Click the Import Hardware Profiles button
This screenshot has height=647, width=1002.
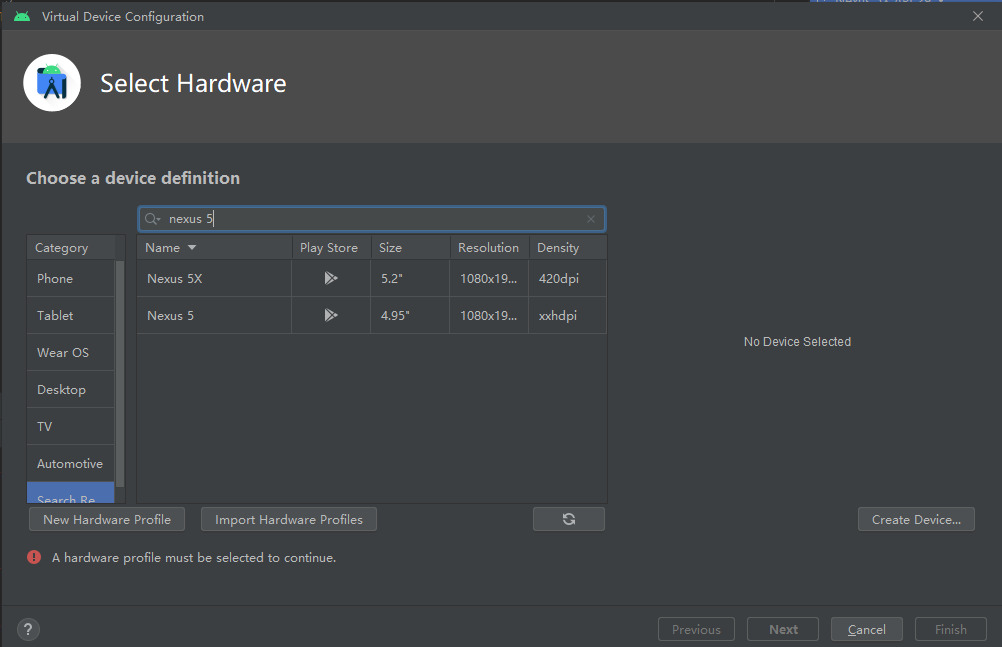tap(289, 519)
